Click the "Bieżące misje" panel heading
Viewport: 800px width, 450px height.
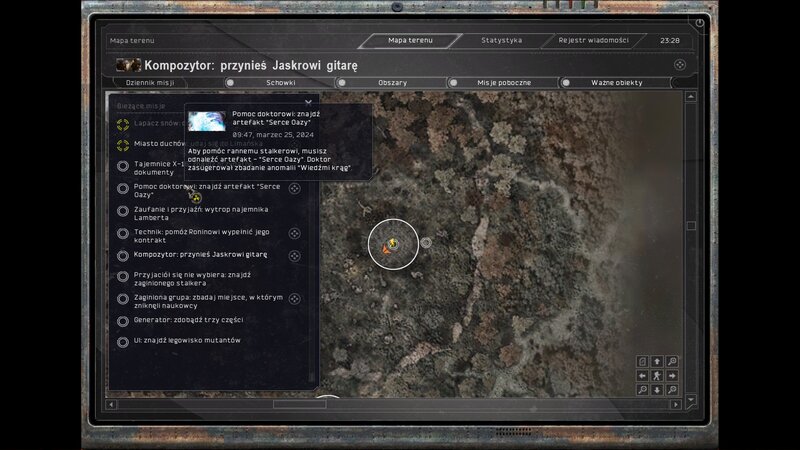[x=141, y=106]
